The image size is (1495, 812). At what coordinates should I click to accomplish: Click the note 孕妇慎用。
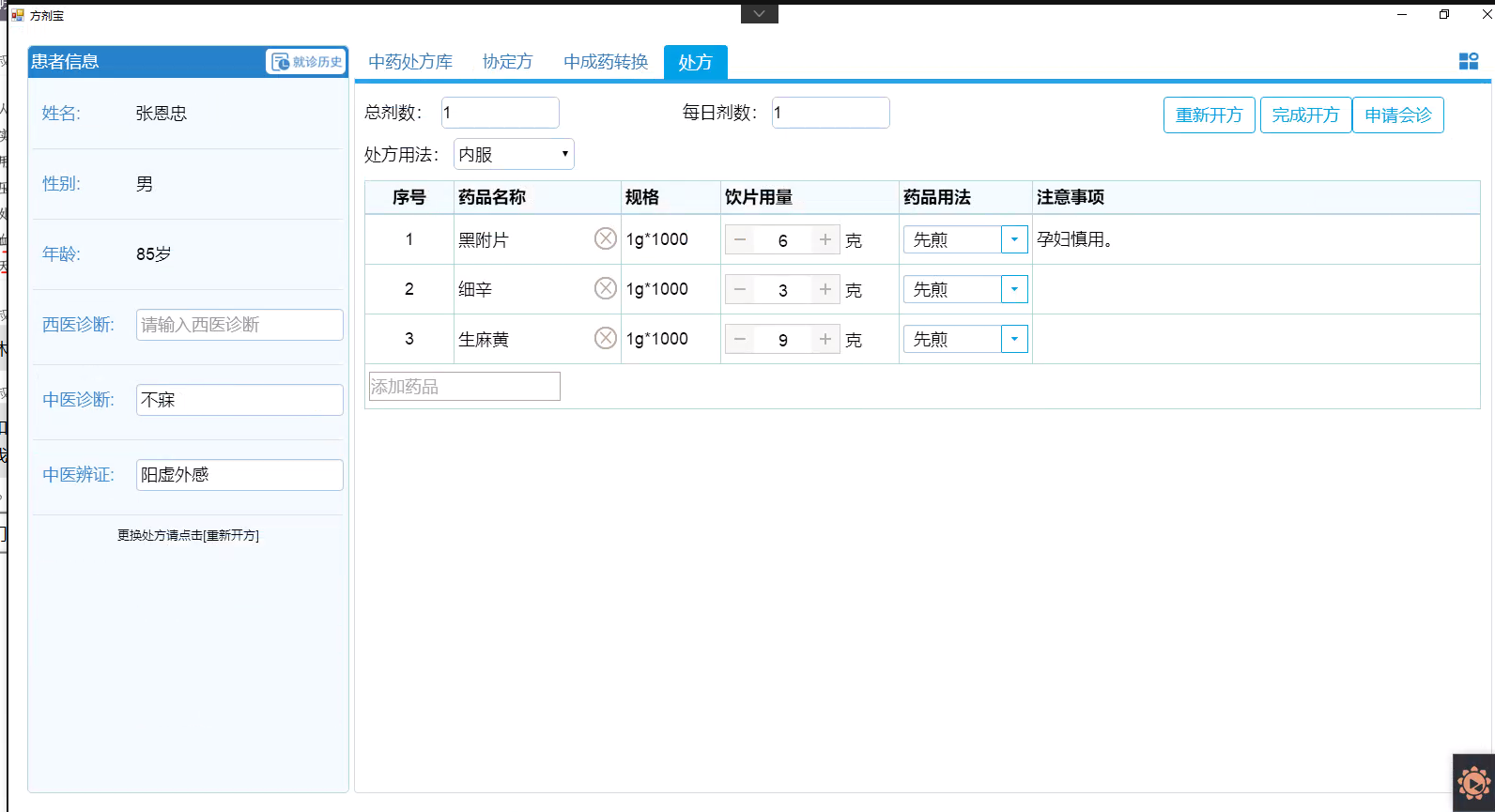click(1078, 239)
